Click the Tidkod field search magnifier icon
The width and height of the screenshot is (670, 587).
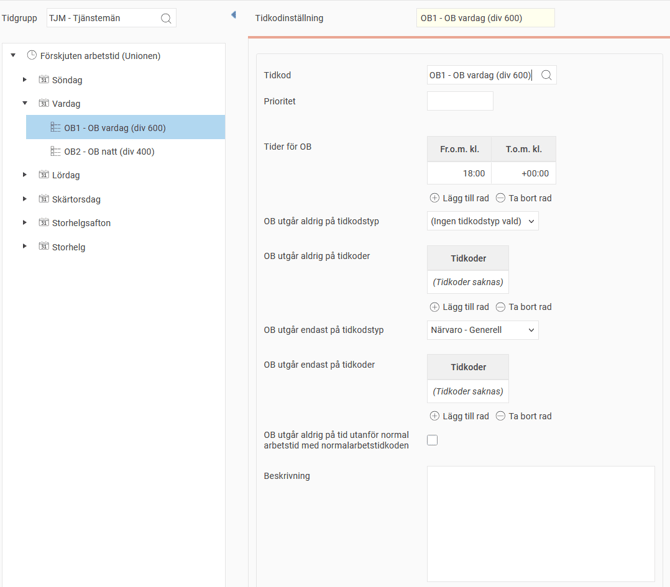click(546, 75)
